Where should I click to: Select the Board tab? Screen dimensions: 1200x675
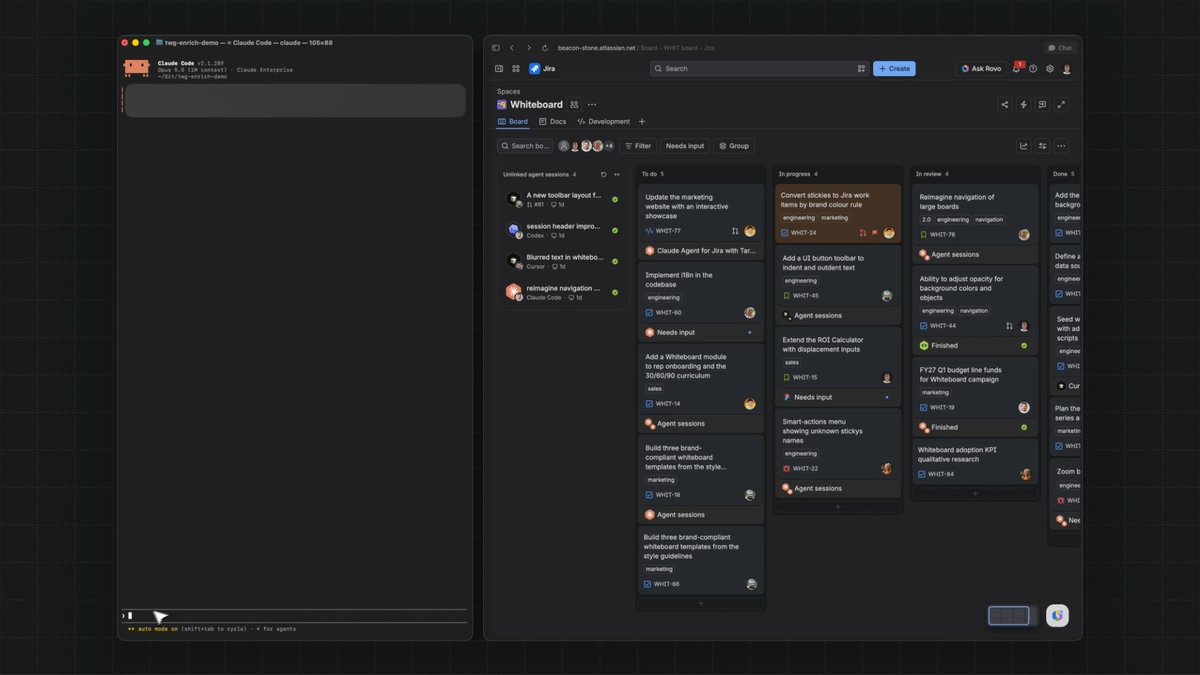click(x=513, y=122)
